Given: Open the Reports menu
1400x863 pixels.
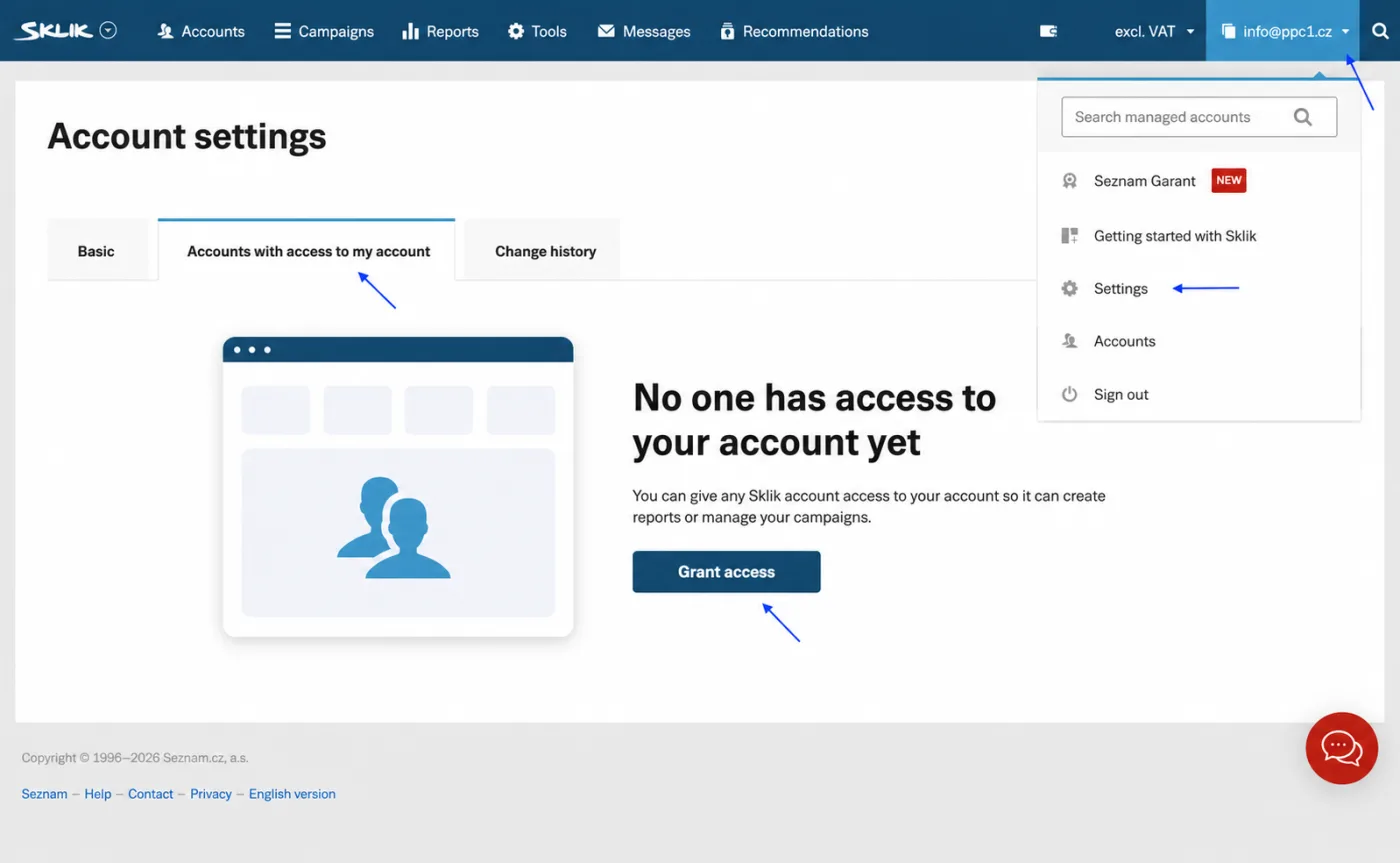Looking at the screenshot, I should (440, 31).
